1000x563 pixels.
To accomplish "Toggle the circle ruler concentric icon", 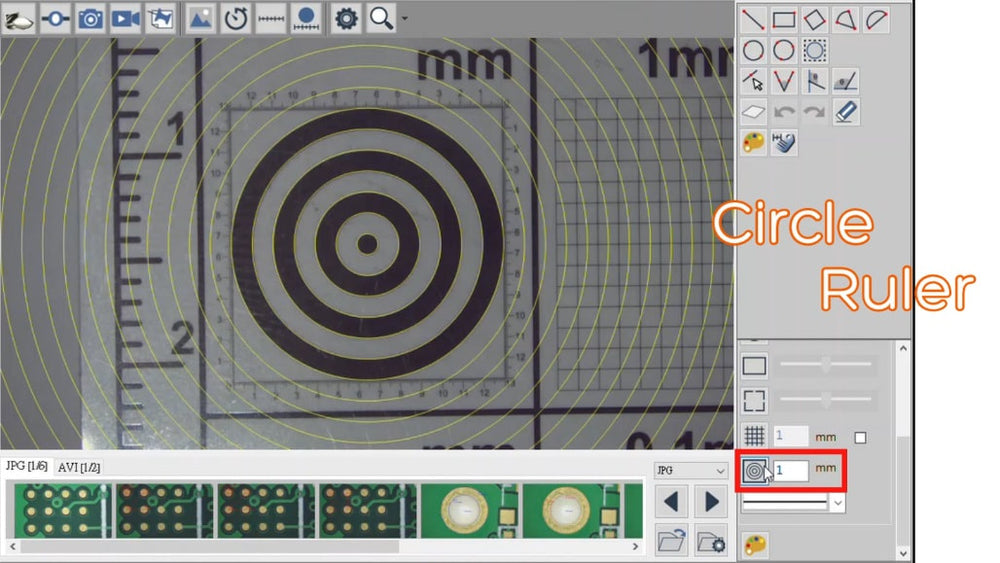I will coord(754,471).
